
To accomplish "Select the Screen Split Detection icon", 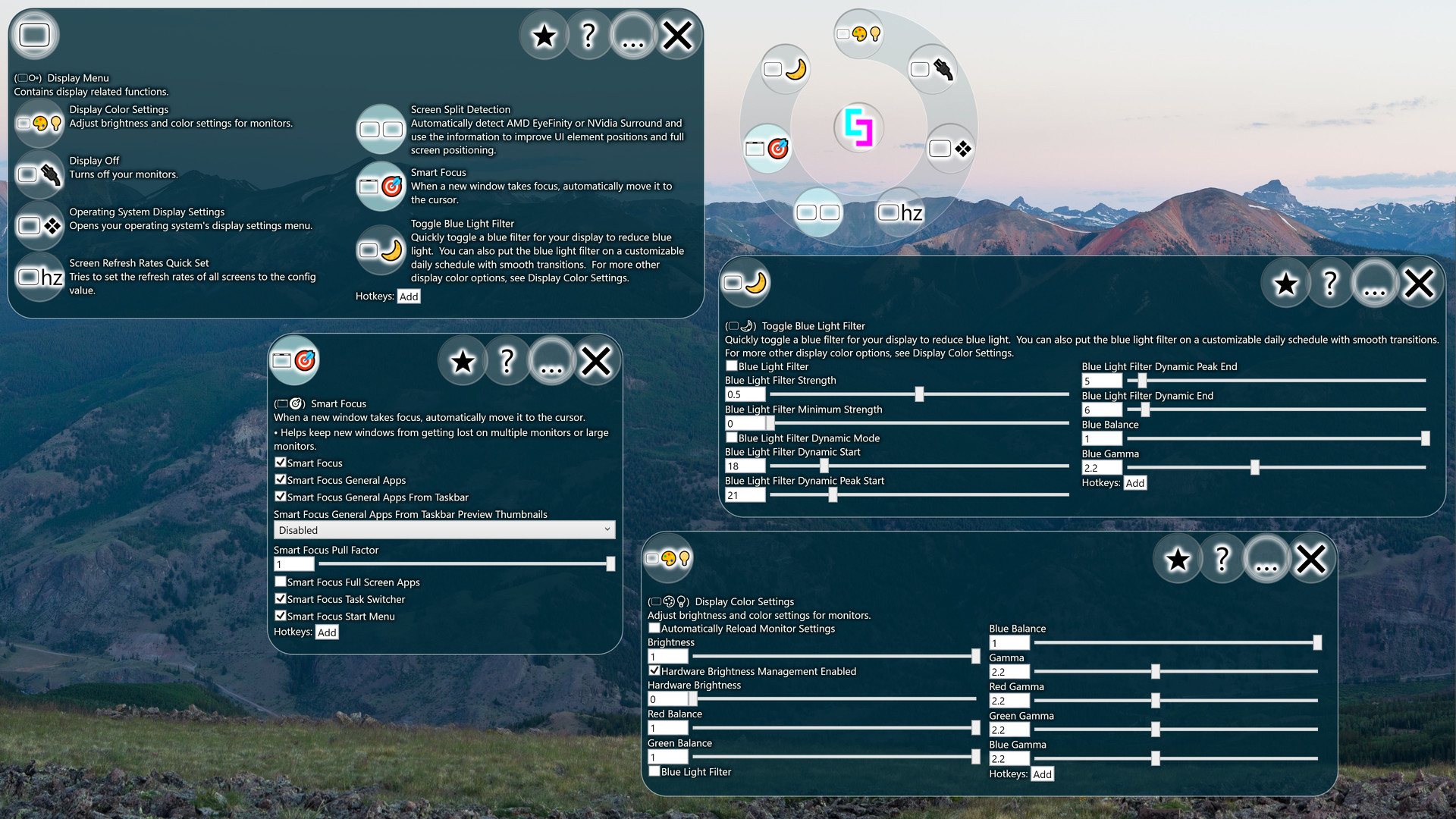I will (x=381, y=130).
